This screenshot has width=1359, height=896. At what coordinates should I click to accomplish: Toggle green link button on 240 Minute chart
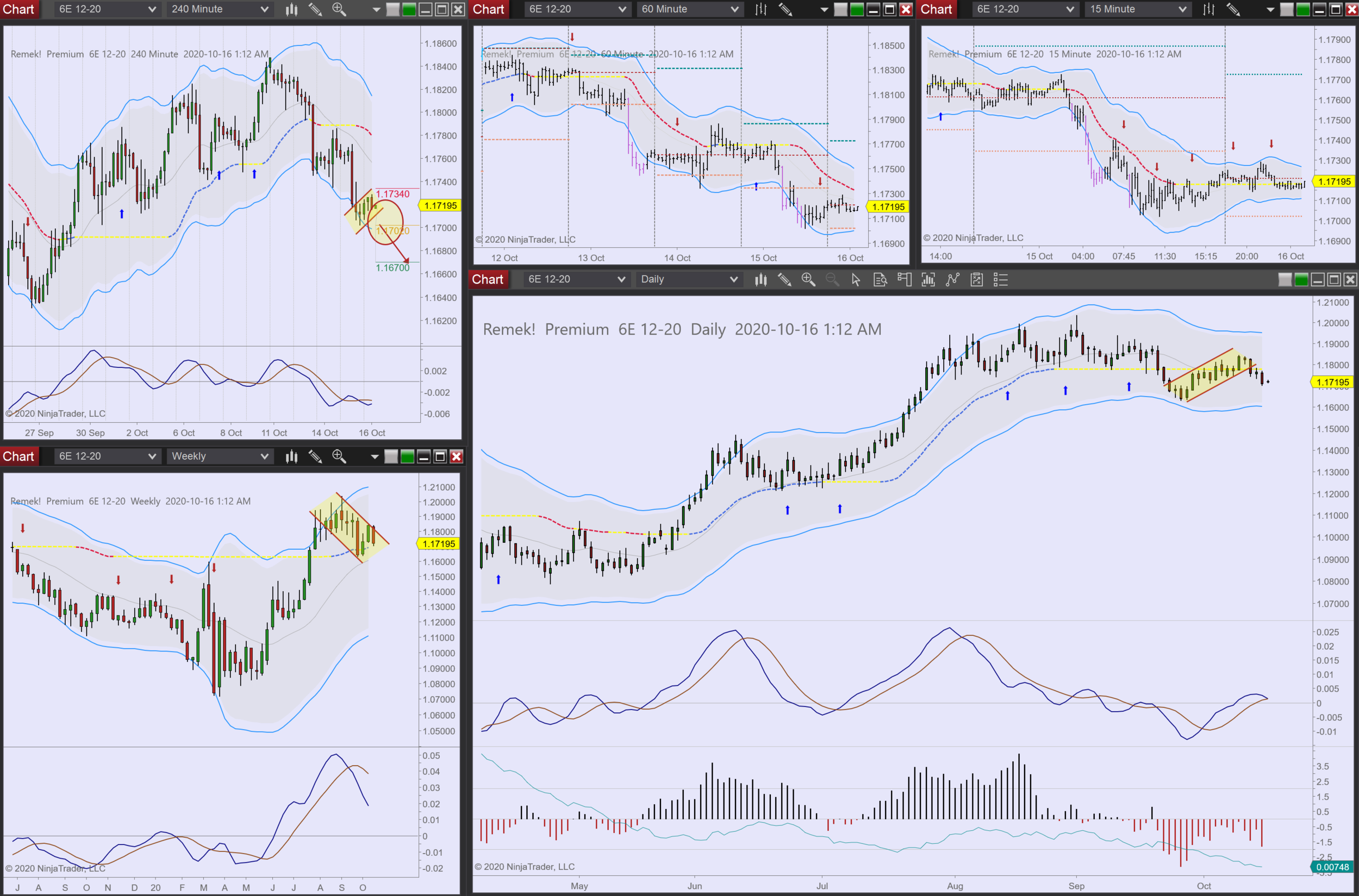coord(409,9)
